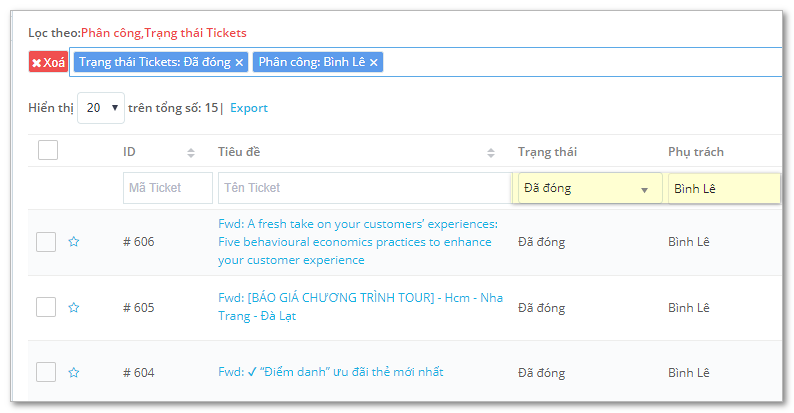The height and width of the screenshot is (413, 794).
Task: Focus the Tên Ticket search input
Action: [x=364, y=188]
